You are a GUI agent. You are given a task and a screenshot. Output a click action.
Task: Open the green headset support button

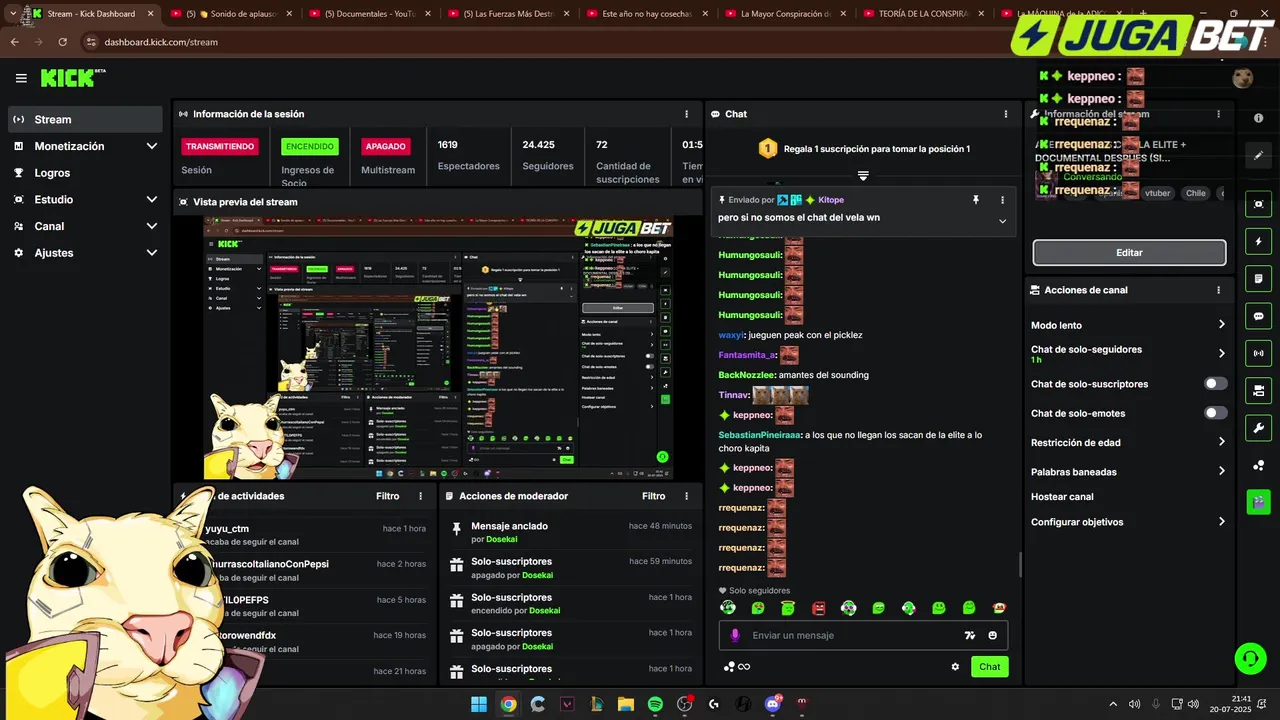(x=1250, y=658)
